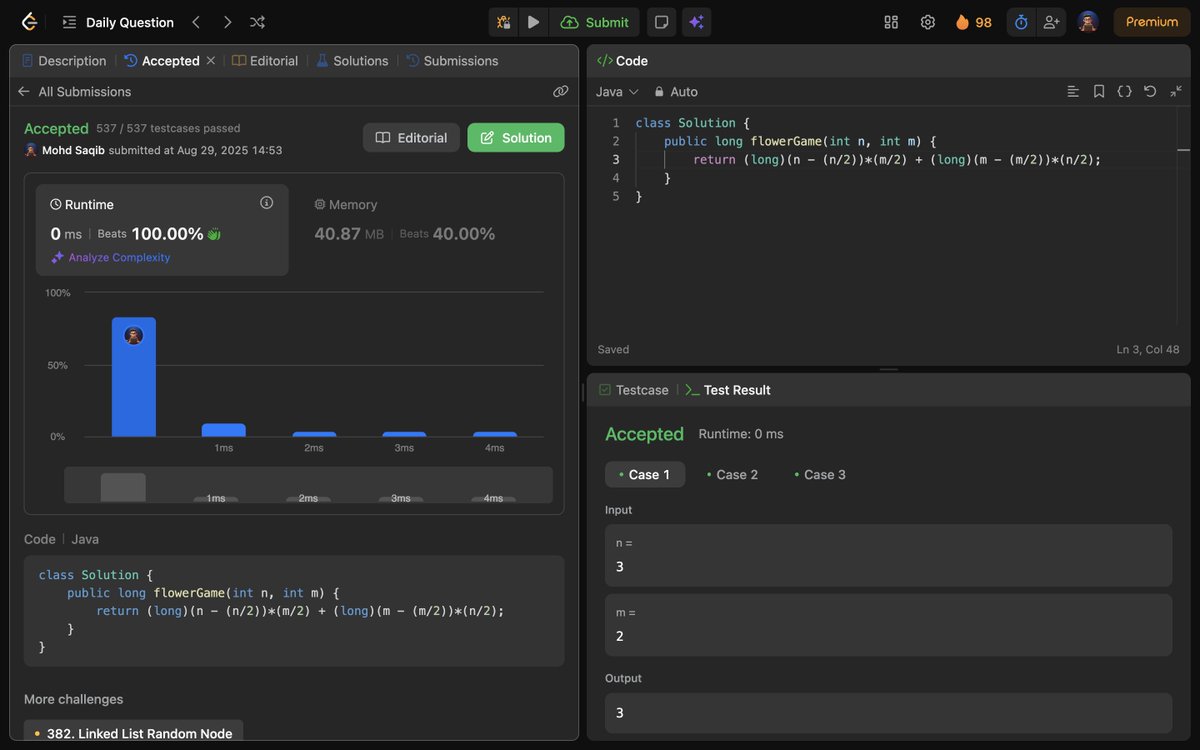Select the Memory stats card

[x=426, y=230]
